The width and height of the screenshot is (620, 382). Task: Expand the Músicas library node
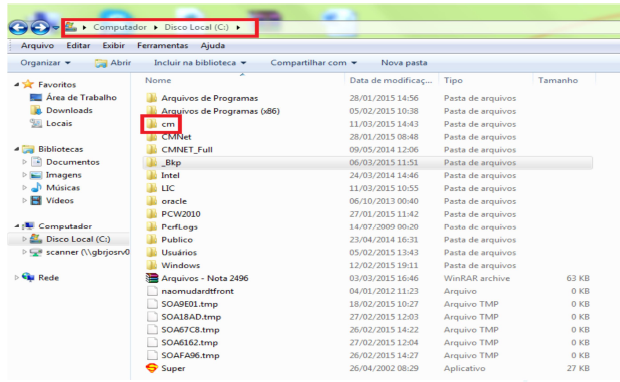[25, 187]
